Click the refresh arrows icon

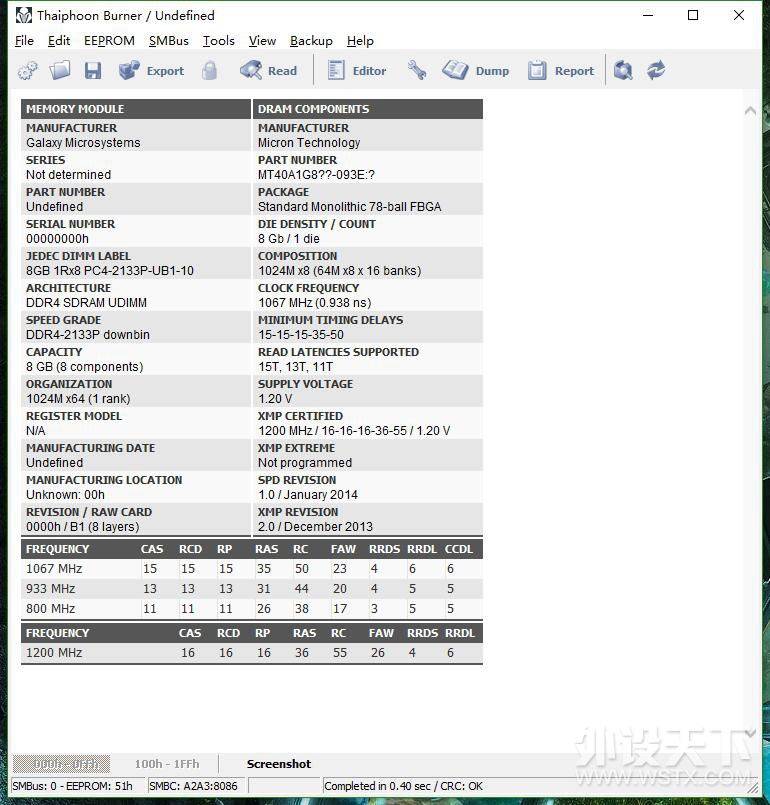coord(656,70)
